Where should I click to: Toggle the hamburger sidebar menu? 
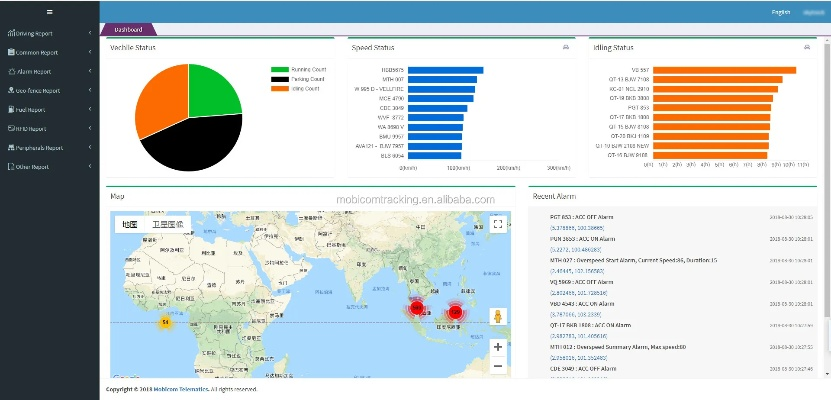[49, 11]
